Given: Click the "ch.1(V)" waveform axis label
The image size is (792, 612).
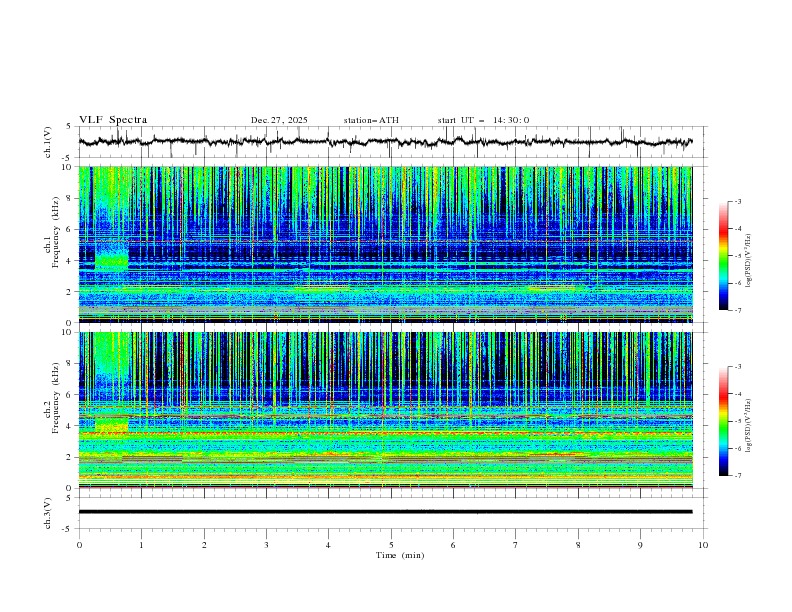Looking at the screenshot, I should click(x=48, y=142).
